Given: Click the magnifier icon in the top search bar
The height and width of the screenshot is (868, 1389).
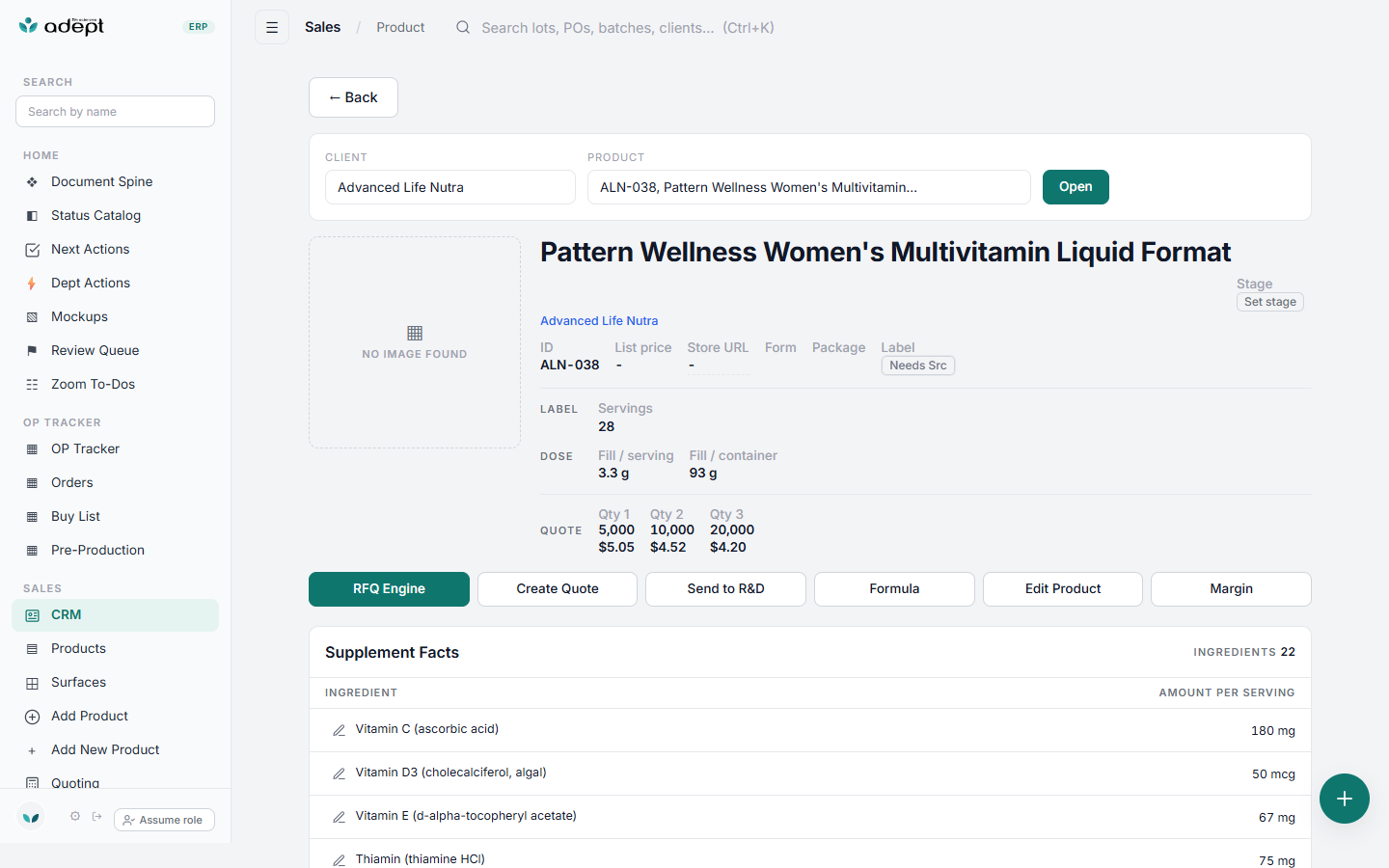Looking at the screenshot, I should click(x=463, y=27).
